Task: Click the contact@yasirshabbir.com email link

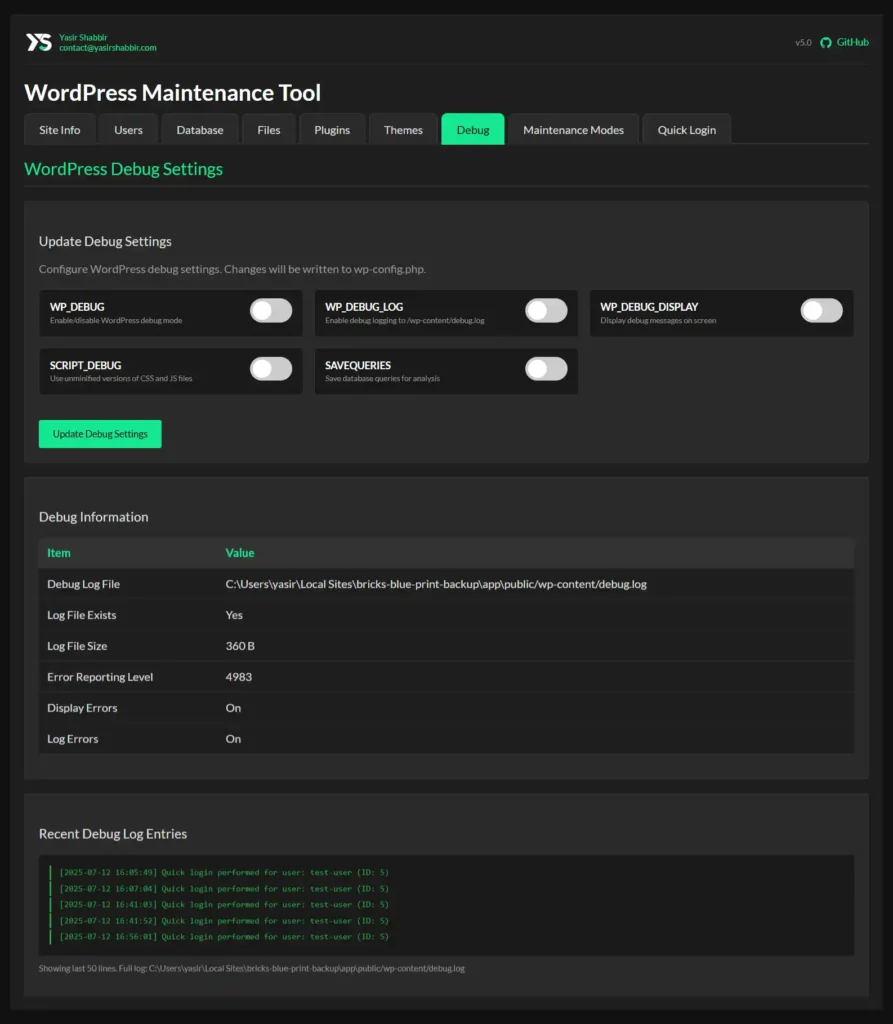Action: click(x=108, y=48)
